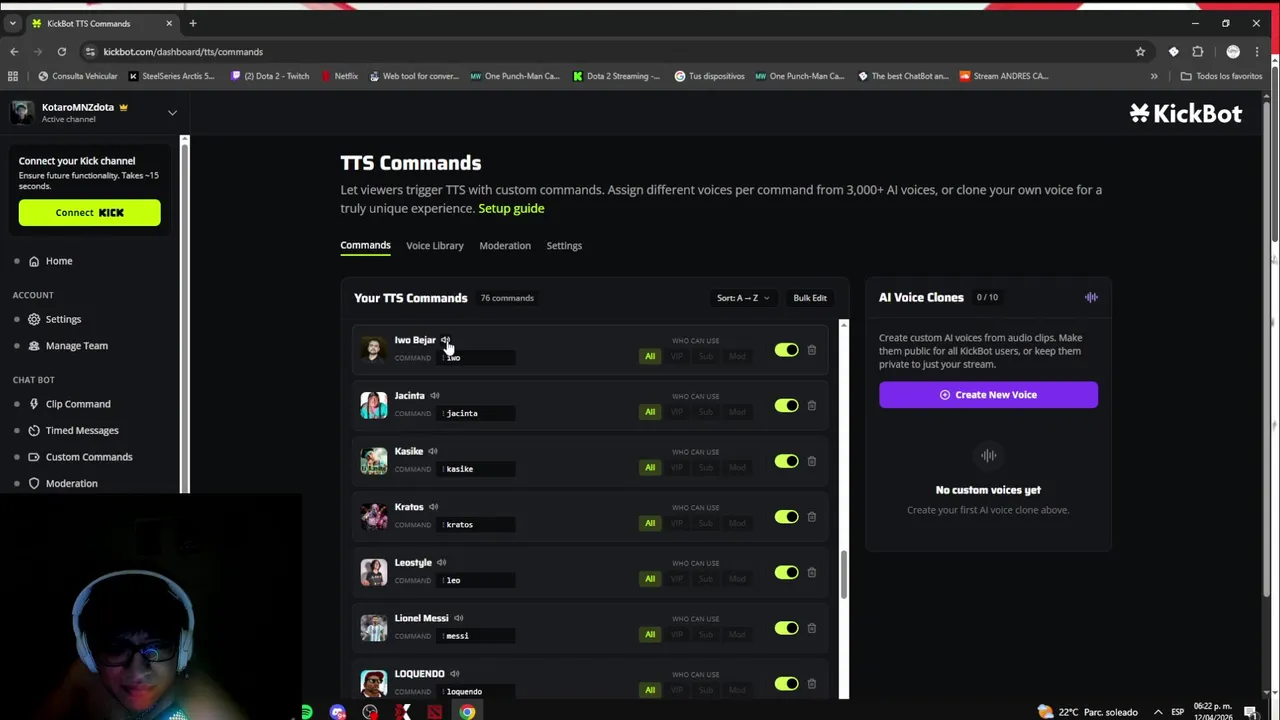Open Google Chrome from the taskbar
This screenshot has height=720, width=1280.
[467, 712]
